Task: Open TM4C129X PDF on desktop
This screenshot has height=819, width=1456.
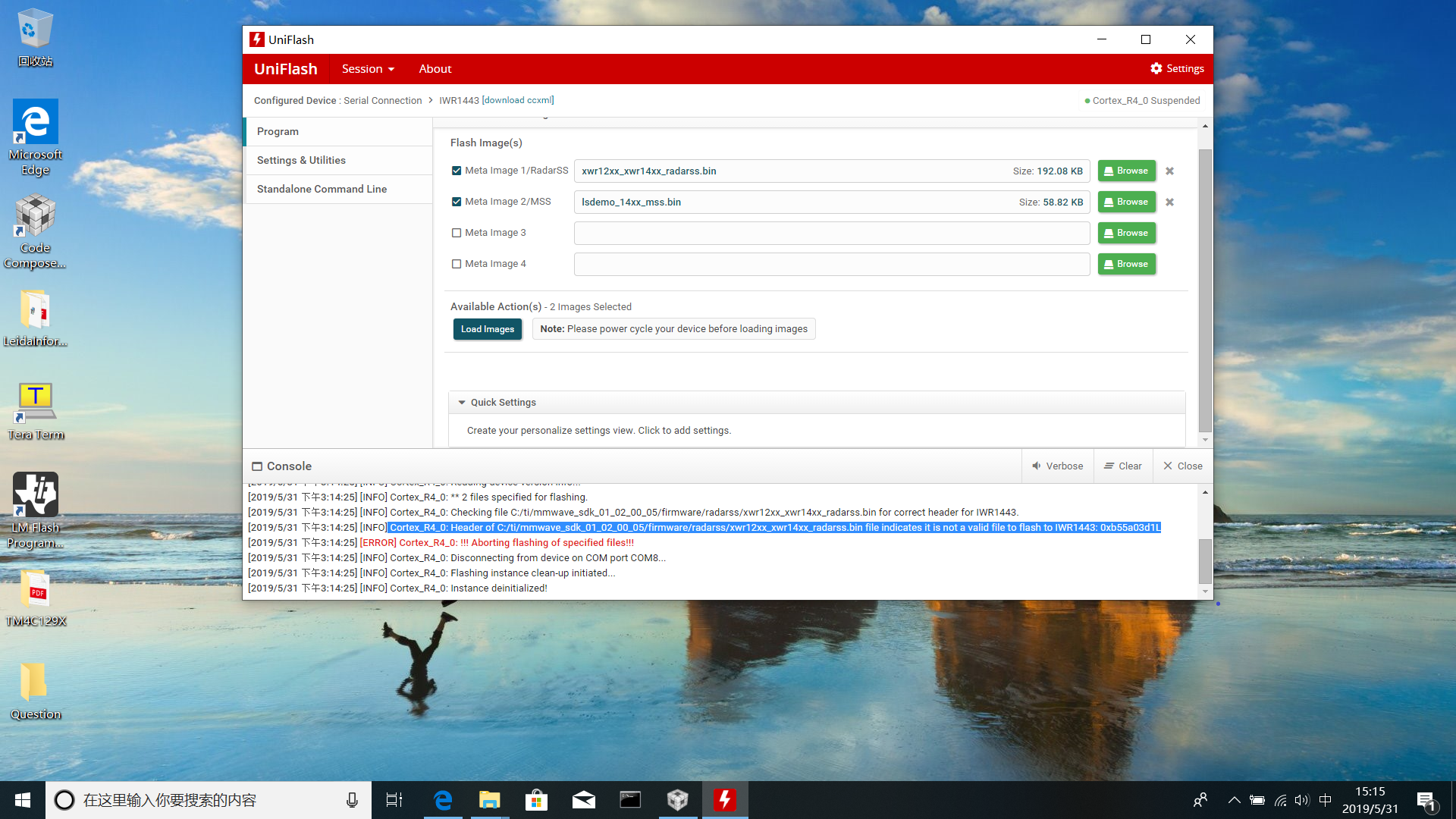Action: (35, 598)
